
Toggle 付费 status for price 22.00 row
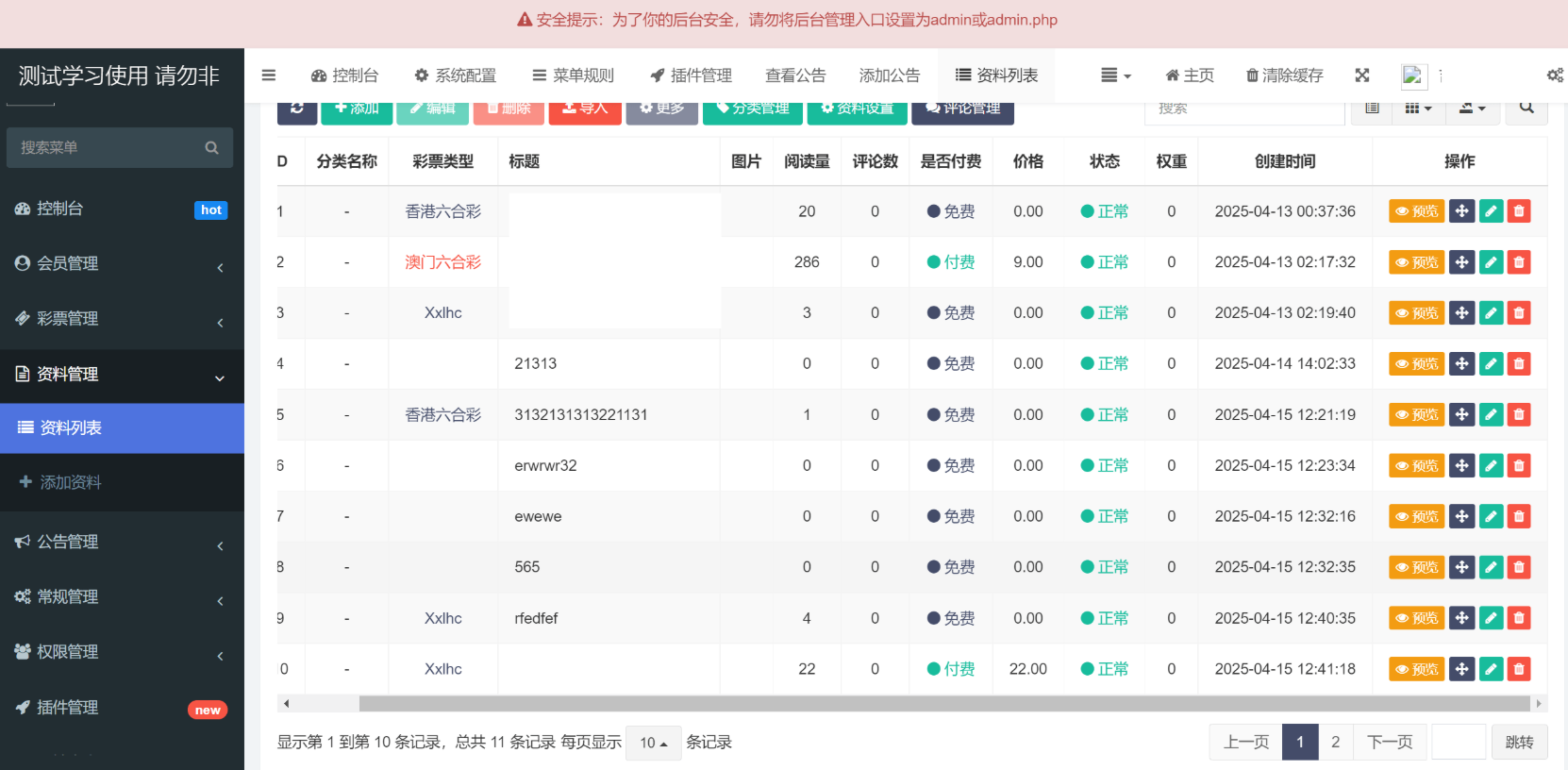tap(951, 669)
